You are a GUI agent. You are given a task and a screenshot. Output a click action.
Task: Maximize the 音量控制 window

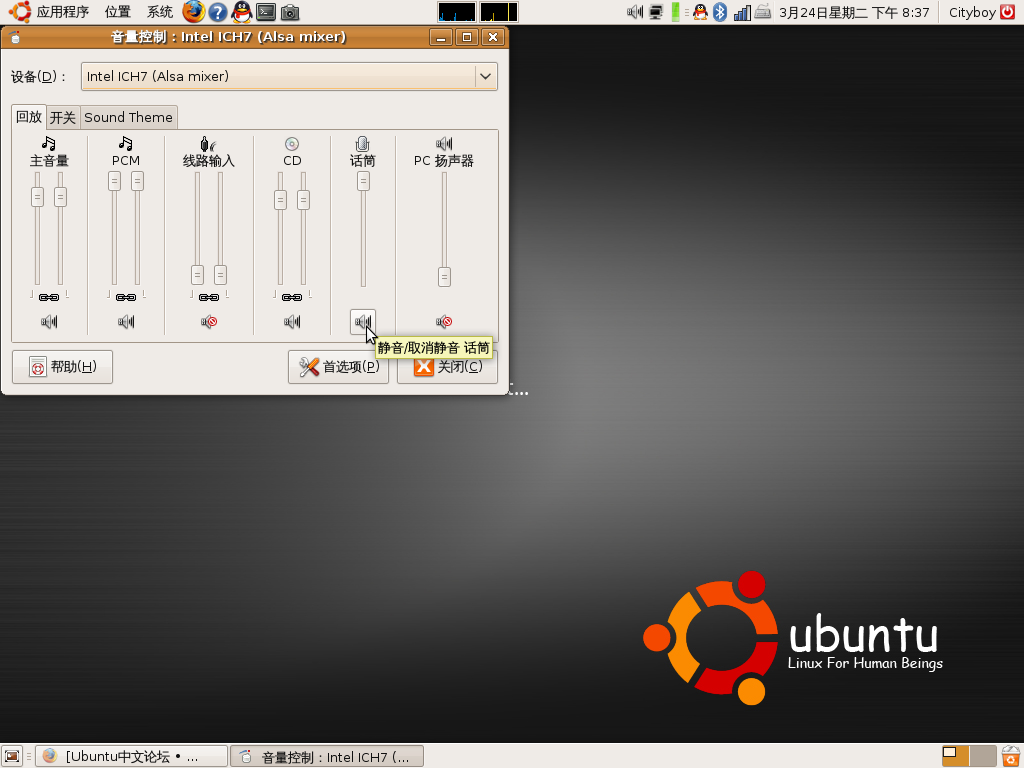point(467,37)
